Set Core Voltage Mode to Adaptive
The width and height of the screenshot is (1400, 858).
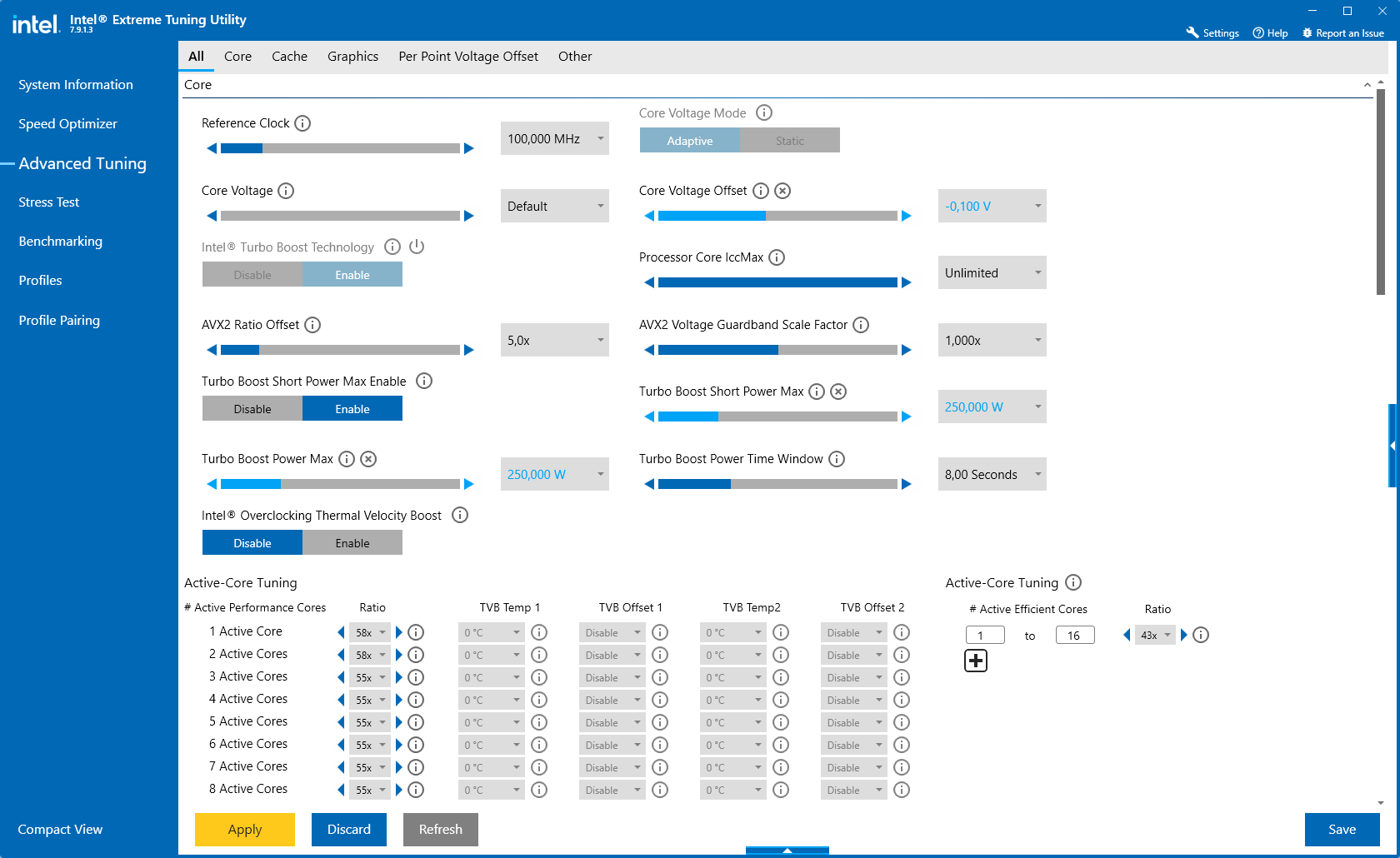click(690, 141)
